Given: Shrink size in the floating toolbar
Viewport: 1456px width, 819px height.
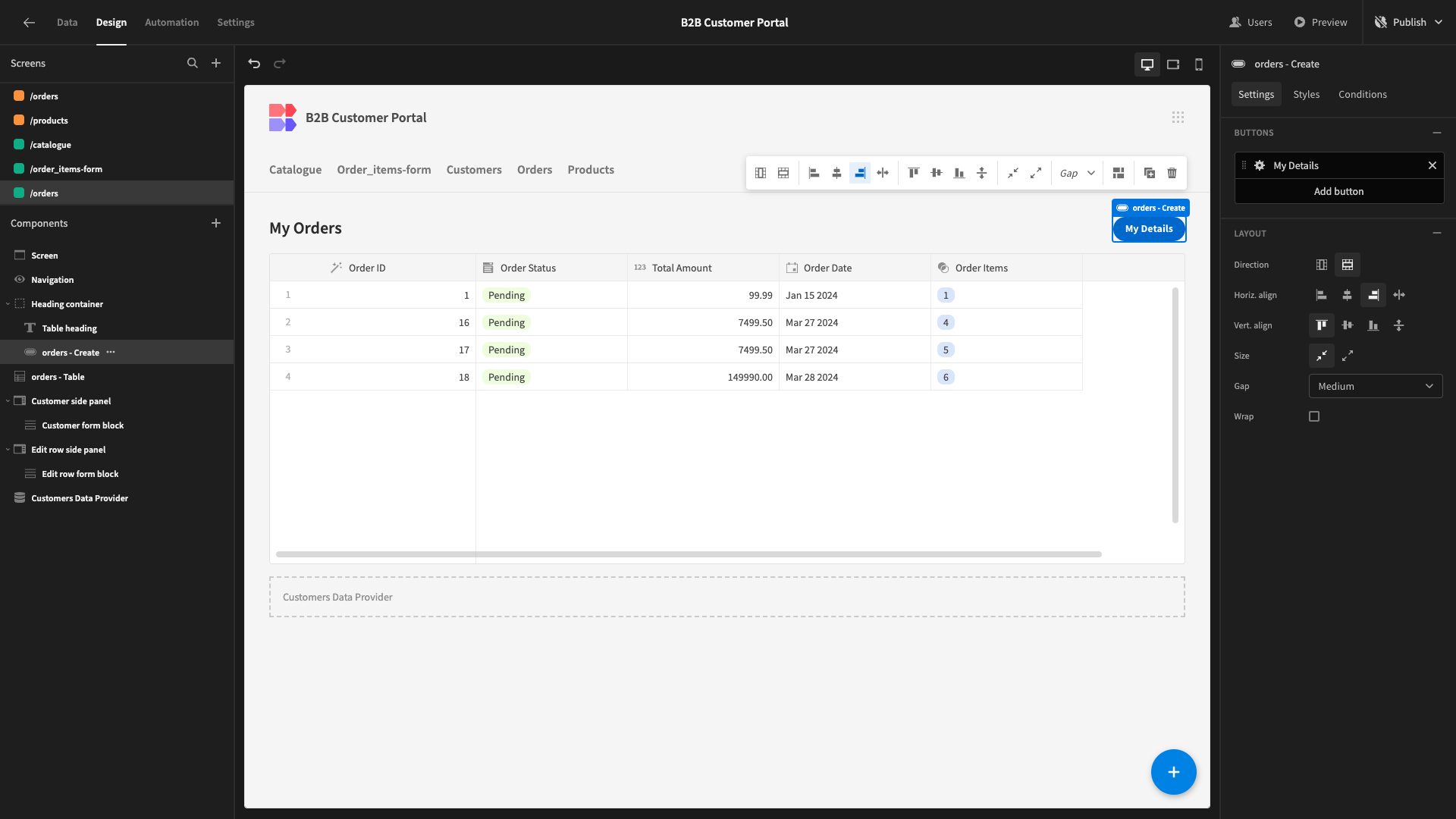Looking at the screenshot, I should (1013, 173).
